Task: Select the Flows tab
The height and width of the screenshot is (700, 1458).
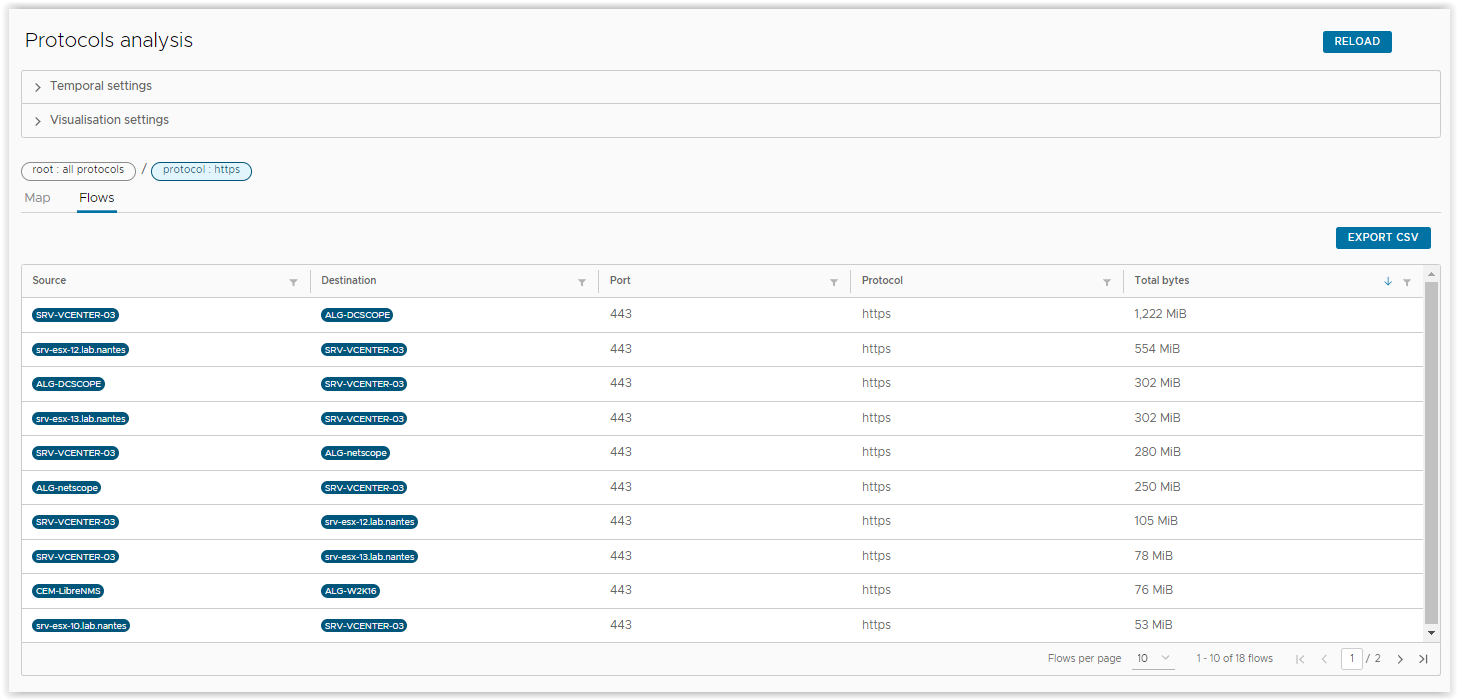Action: click(x=97, y=198)
